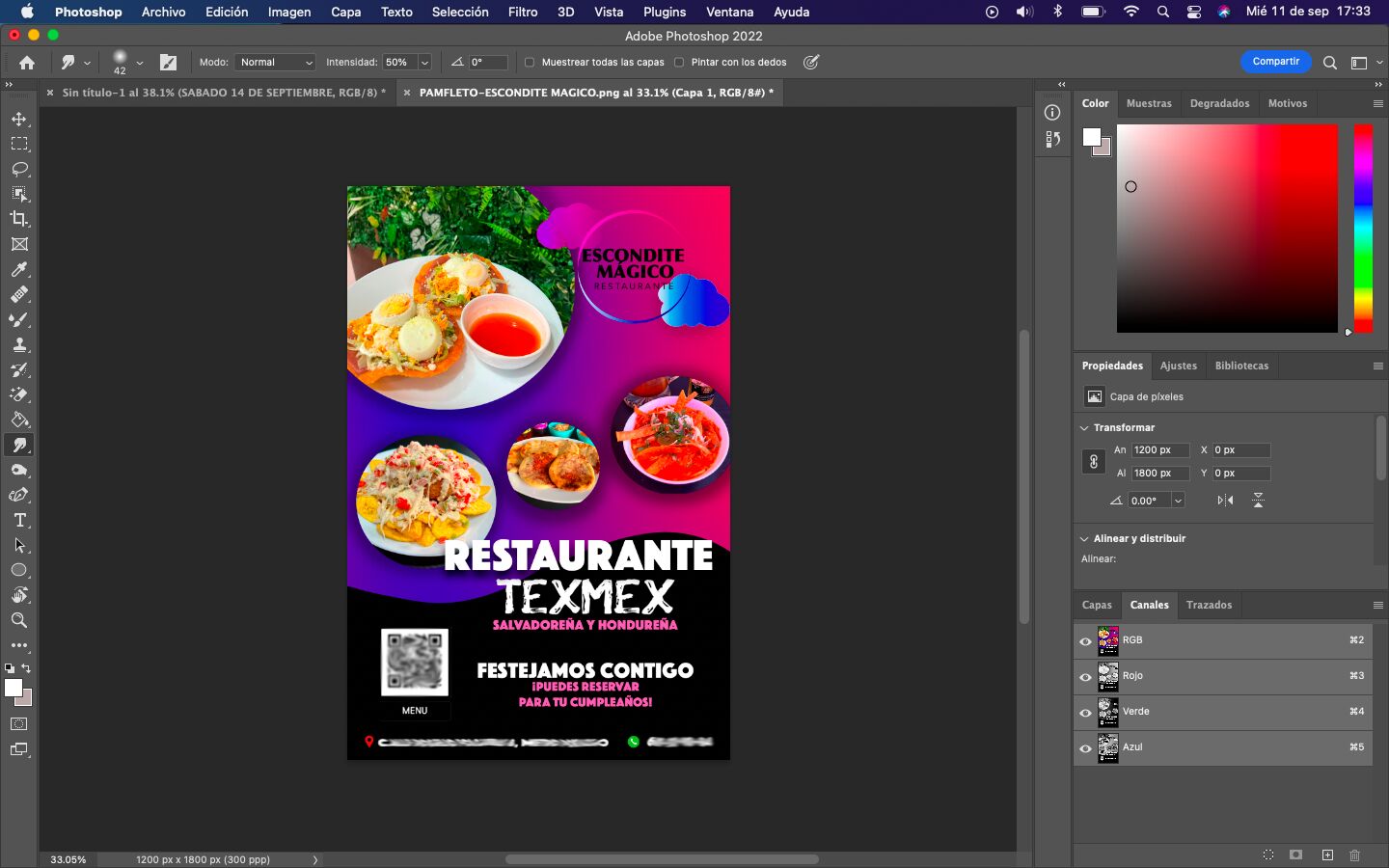Click the vertical hue spectrum slider
The width and height of the screenshot is (1389, 868).
pos(1362,228)
